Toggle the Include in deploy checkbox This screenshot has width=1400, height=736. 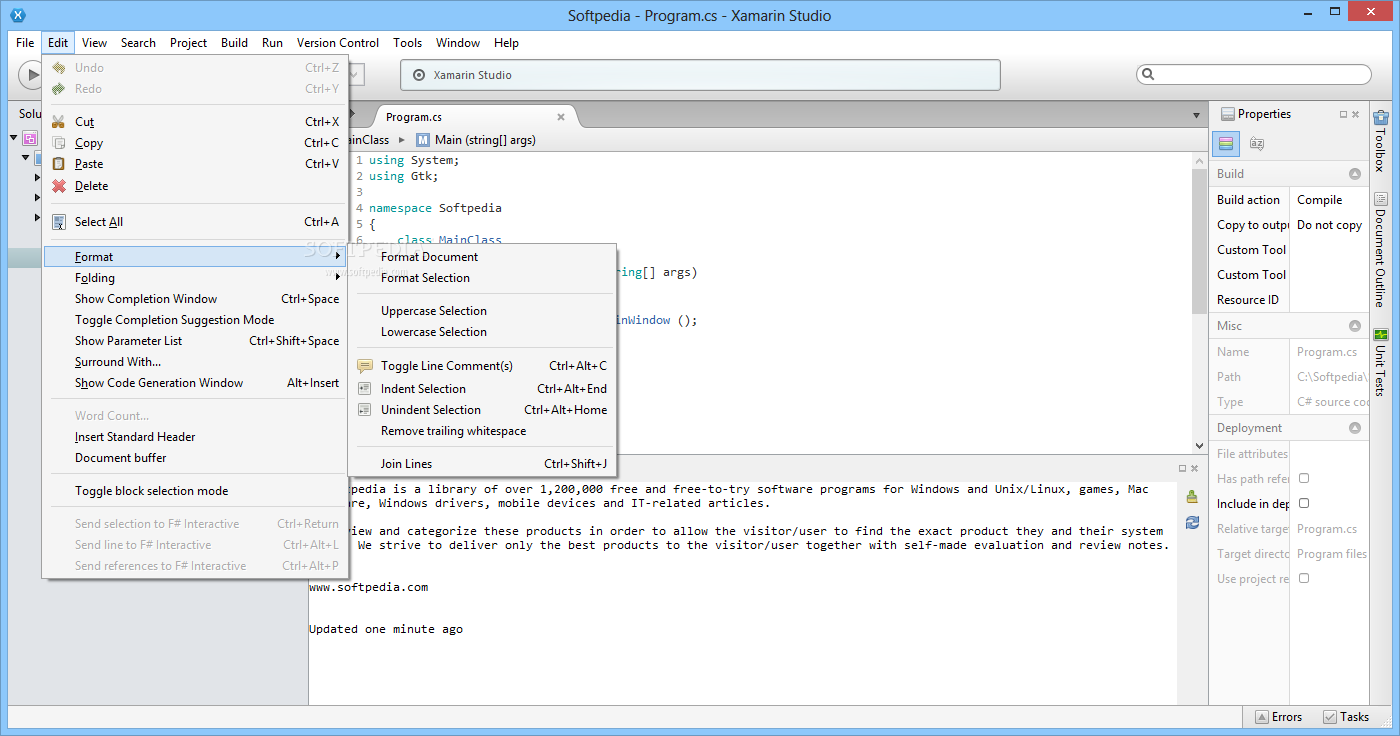1304,504
